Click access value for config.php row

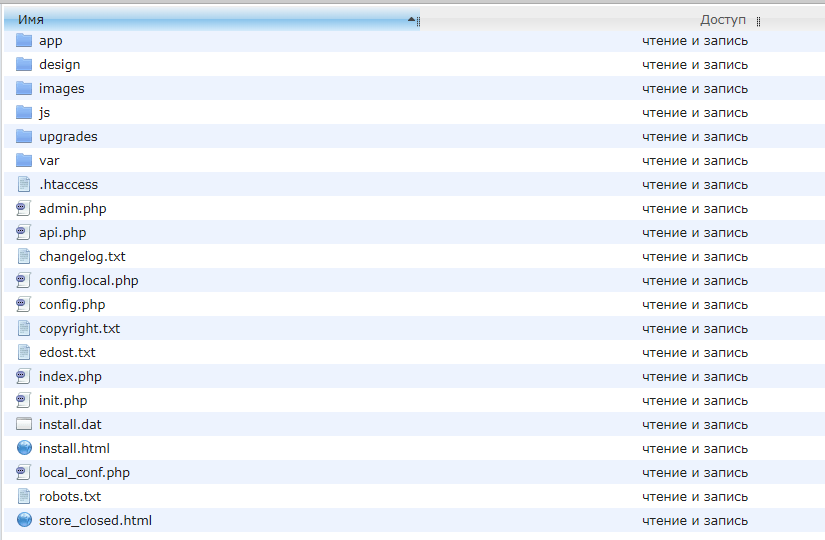[x=695, y=305]
